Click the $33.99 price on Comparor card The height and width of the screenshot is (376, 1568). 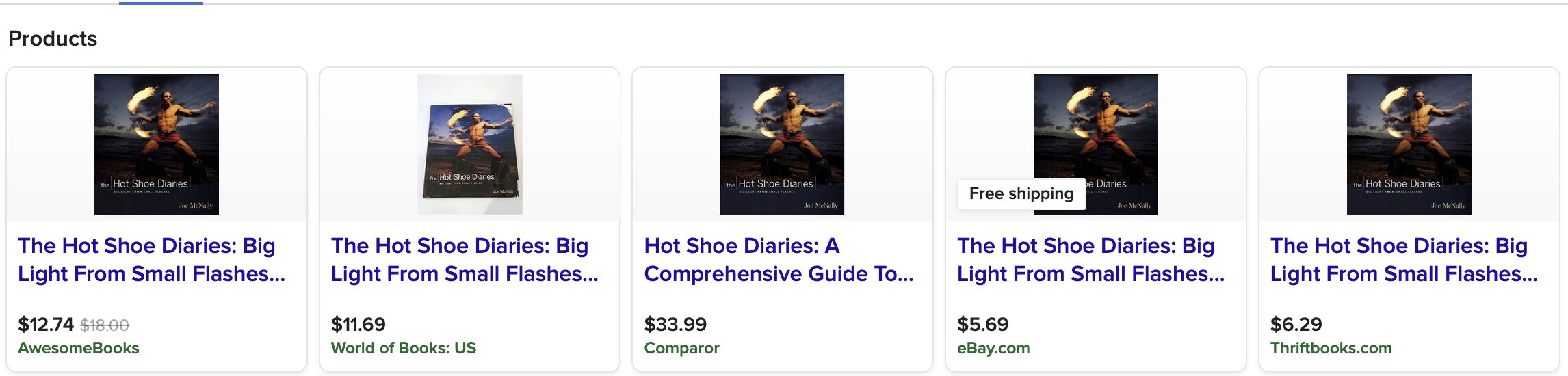[675, 324]
